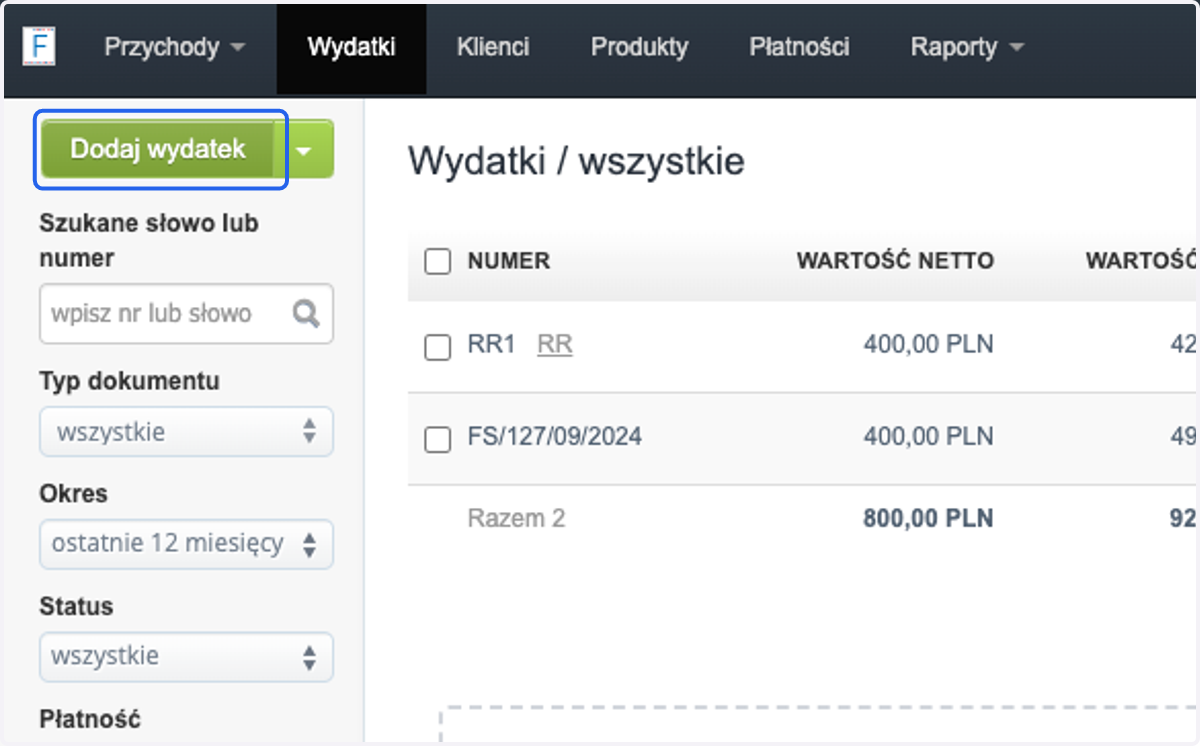This screenshot has height=746, width=1200.
Task: Open expense FS/127/09/2024
Action: coord(555,437)
